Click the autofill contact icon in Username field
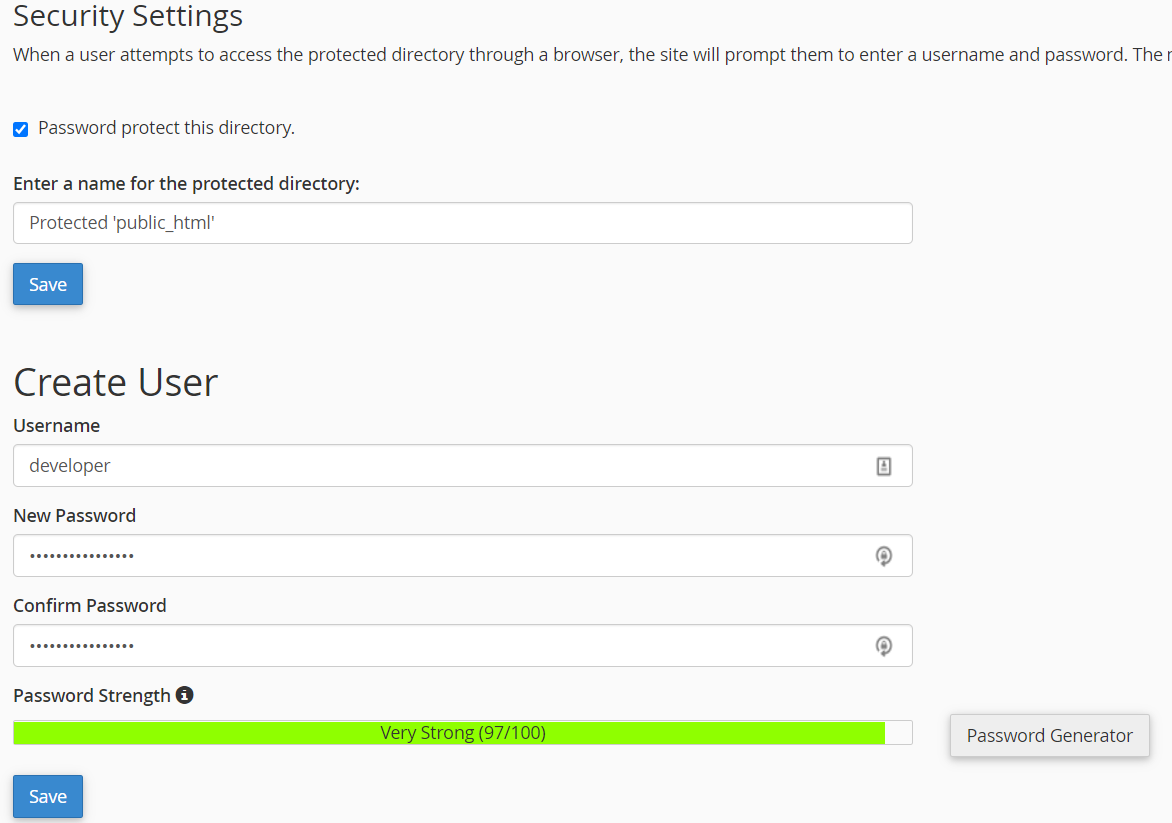 (x=884, y=466)
